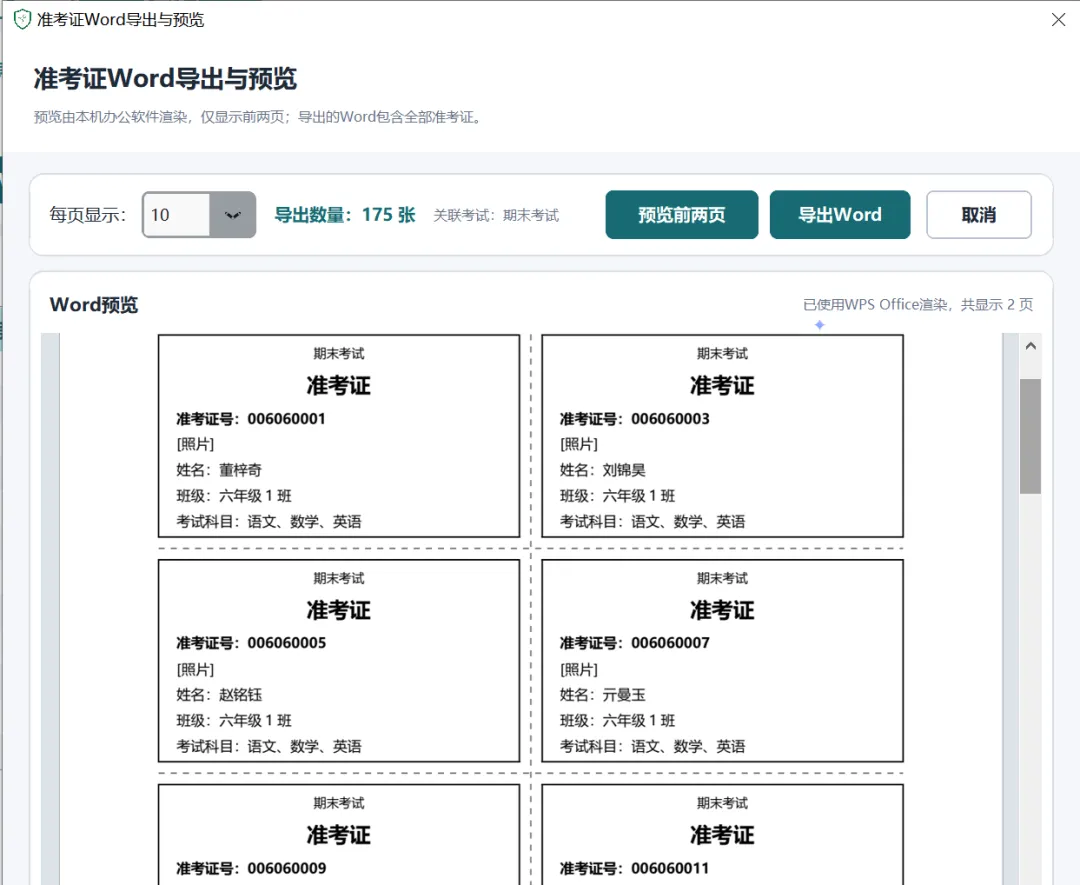Select admission card number 006060005
The width and height of the screenshot is (1080, 885).
(x=251, y=643)
